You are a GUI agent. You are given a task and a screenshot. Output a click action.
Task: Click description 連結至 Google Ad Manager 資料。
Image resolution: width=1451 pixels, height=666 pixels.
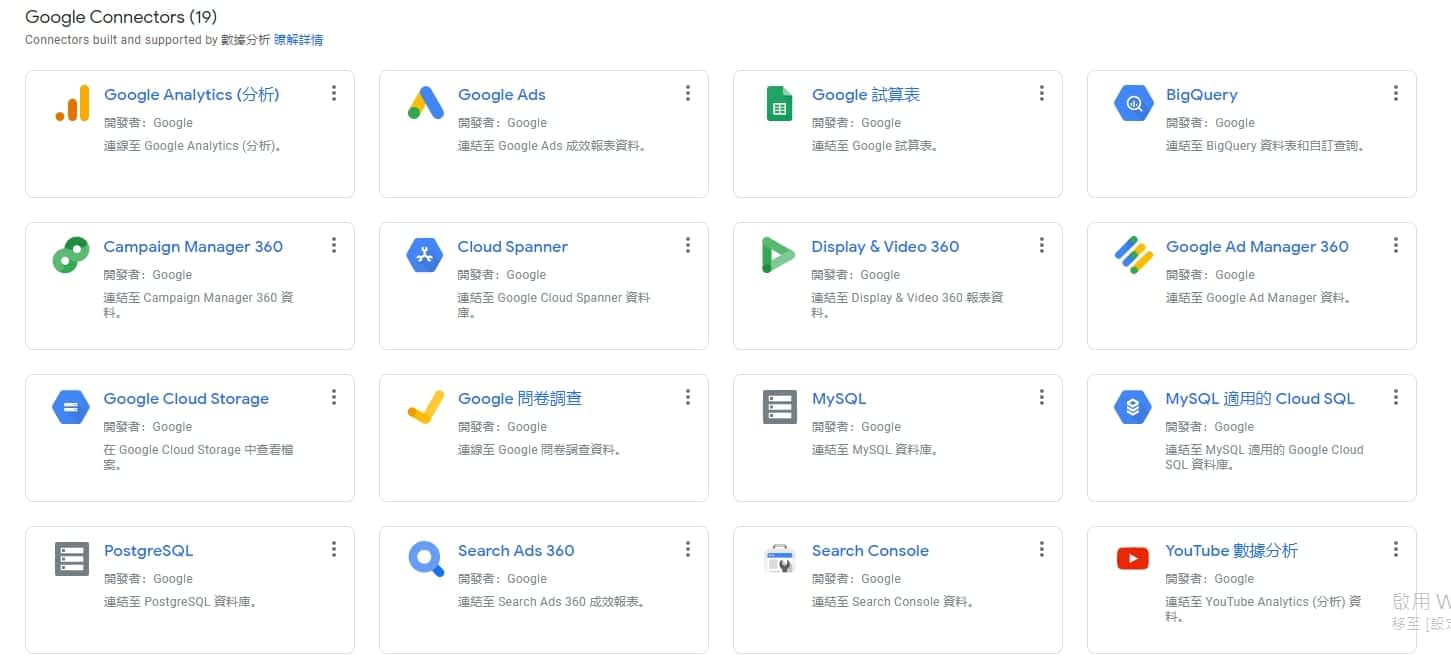1259,298
